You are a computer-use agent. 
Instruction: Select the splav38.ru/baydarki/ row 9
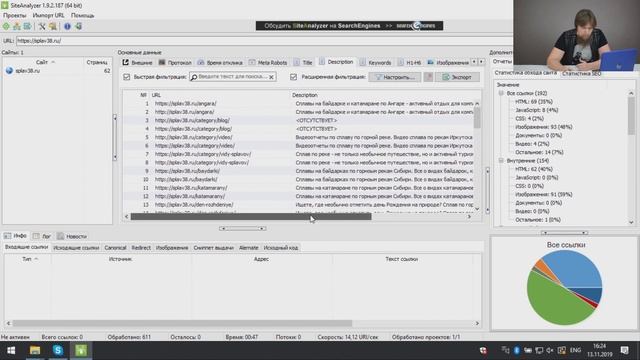pyautogui.click(x=298, y=171)
